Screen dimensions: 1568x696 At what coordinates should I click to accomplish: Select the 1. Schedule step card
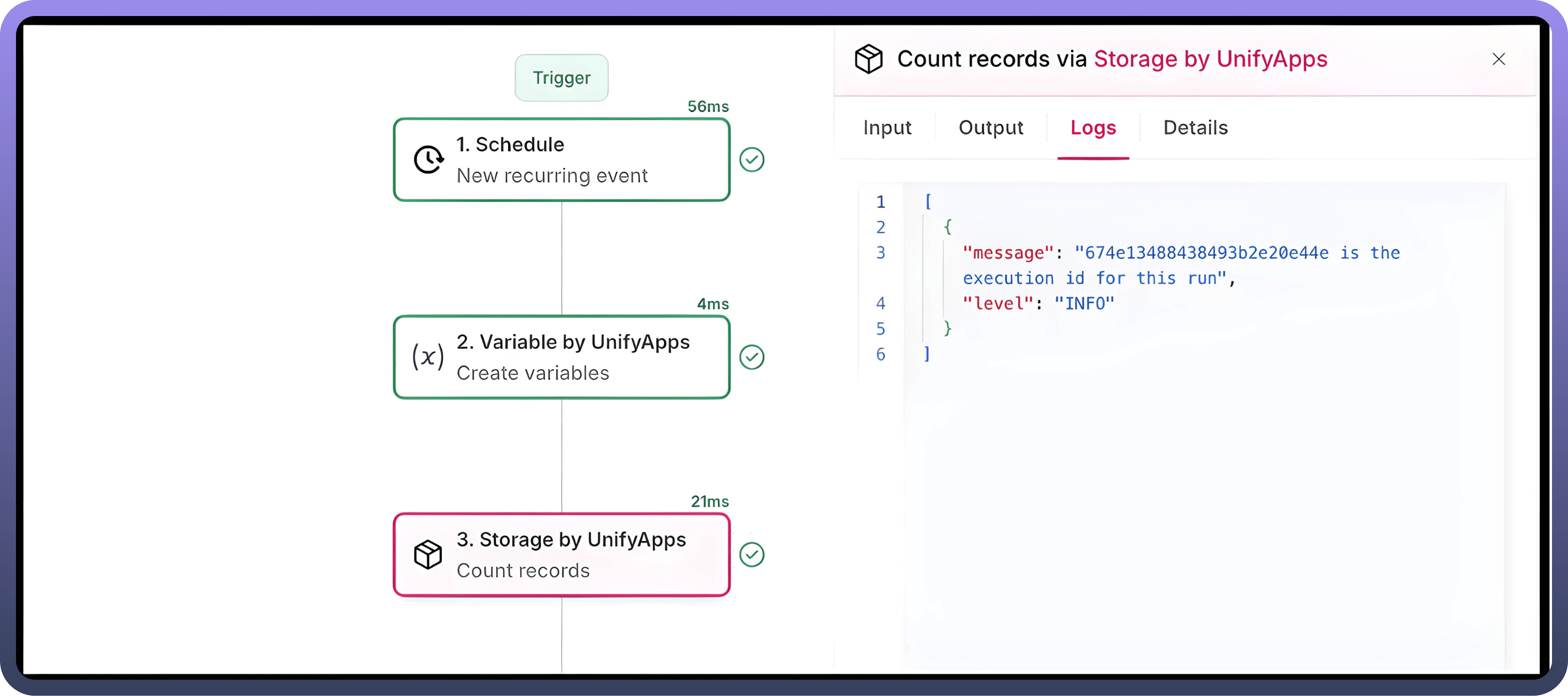click(x=561, y=160)
